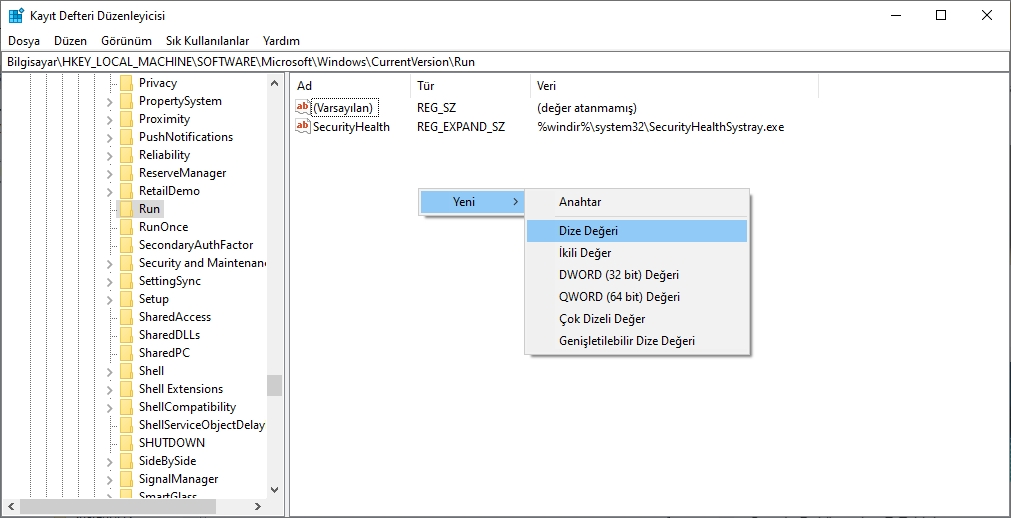1011x518 pixels.
Task: Click the Proximity folder icon
Action: (126, 119)
